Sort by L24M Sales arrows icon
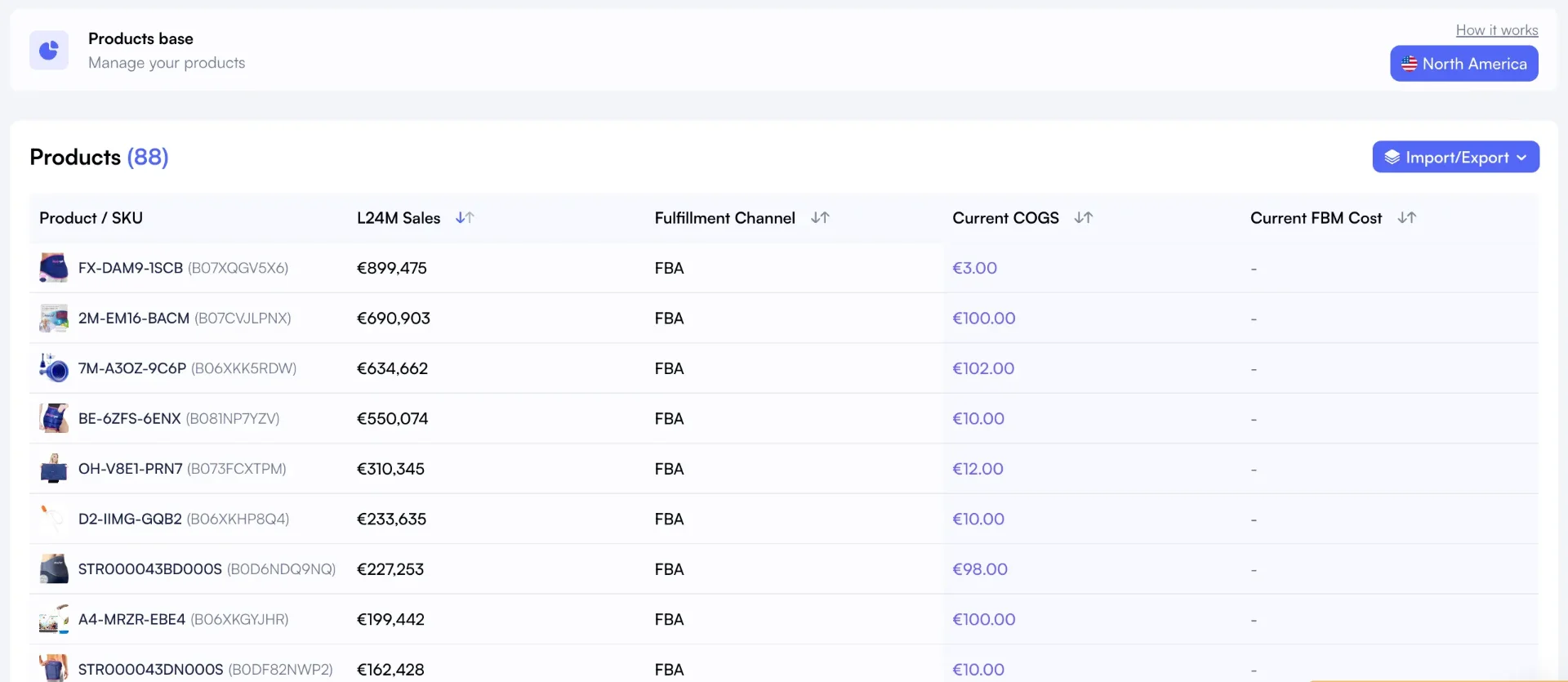 [x=465, y=218]
